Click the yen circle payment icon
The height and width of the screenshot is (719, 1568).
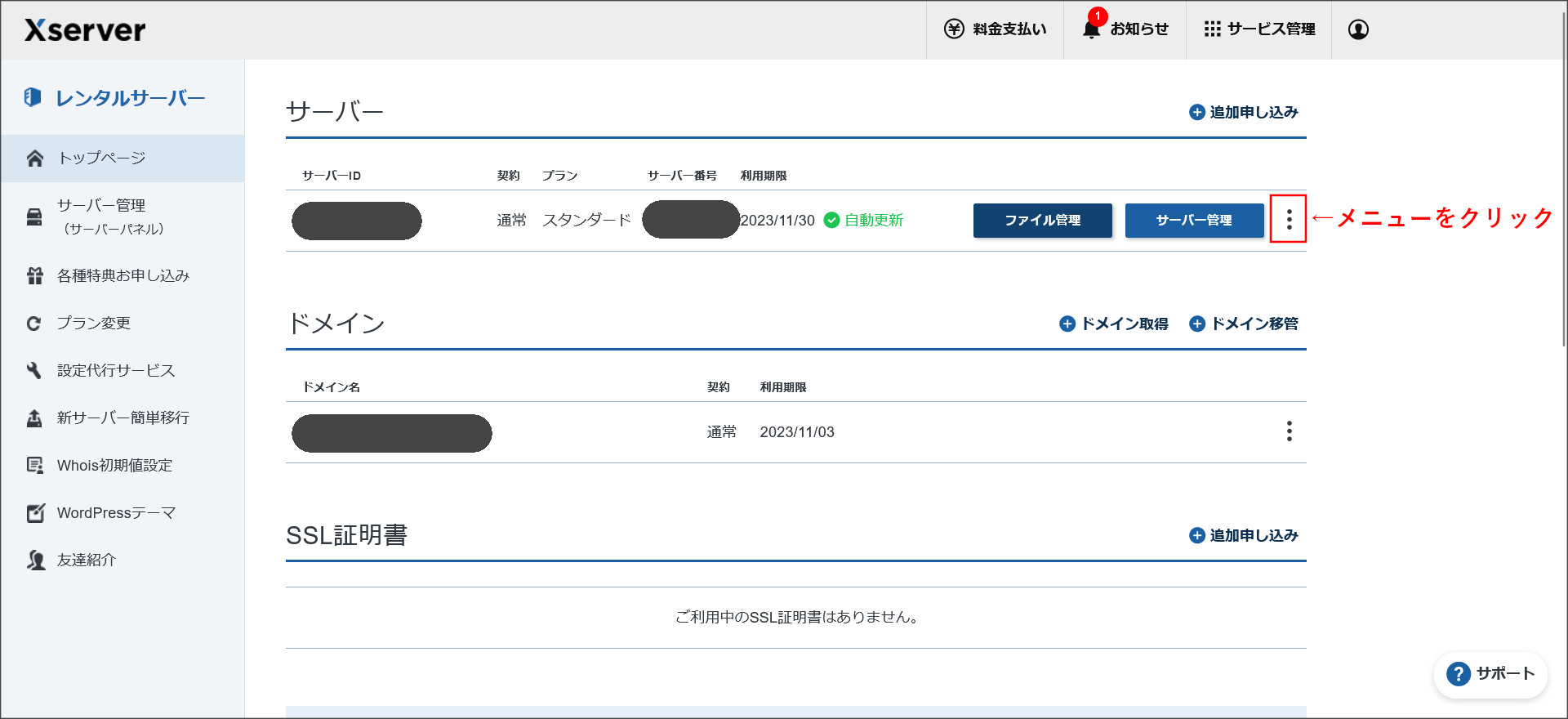(954, 29)
